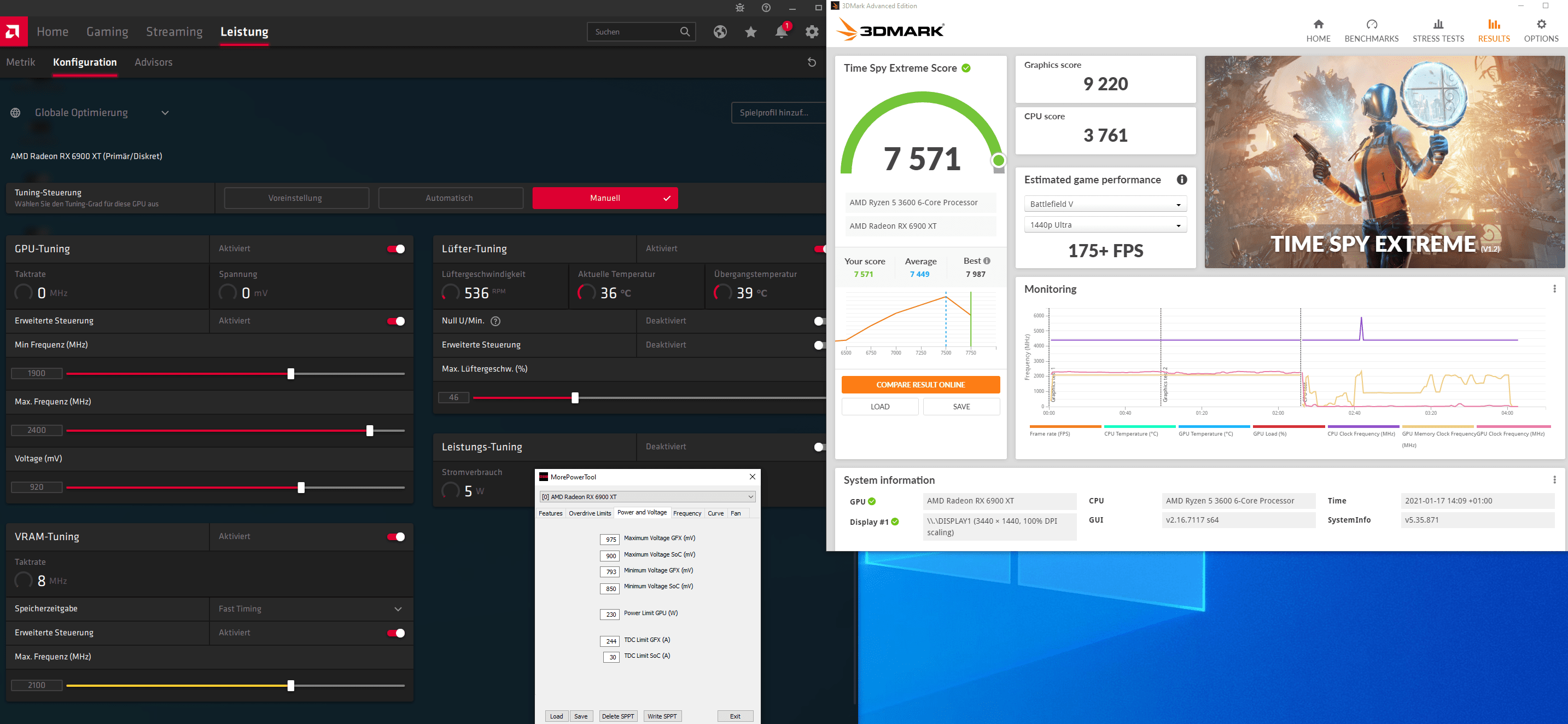
Task: Open Monitoring three-dot options menu
Action: coord(1554,289)
